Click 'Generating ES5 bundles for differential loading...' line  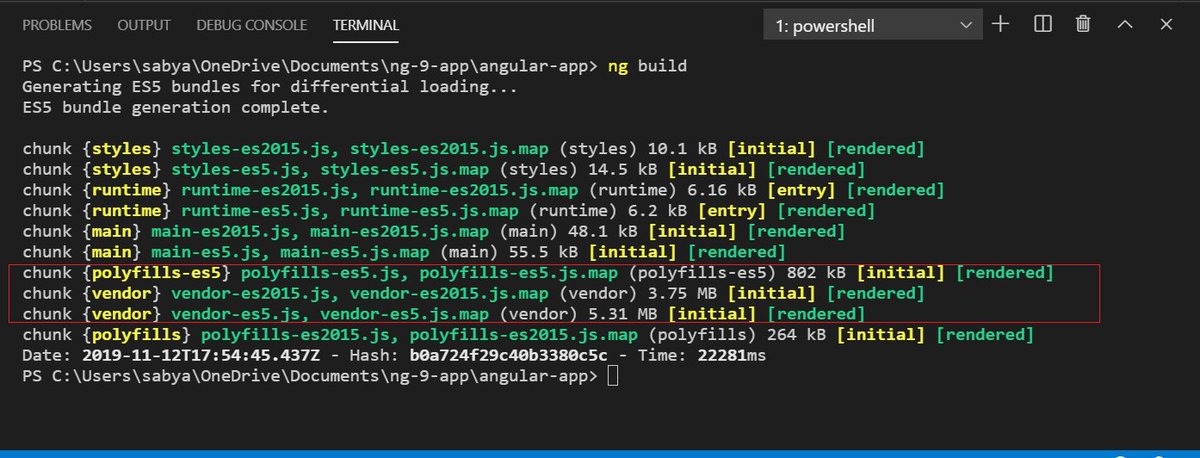(x=270, y=86)
